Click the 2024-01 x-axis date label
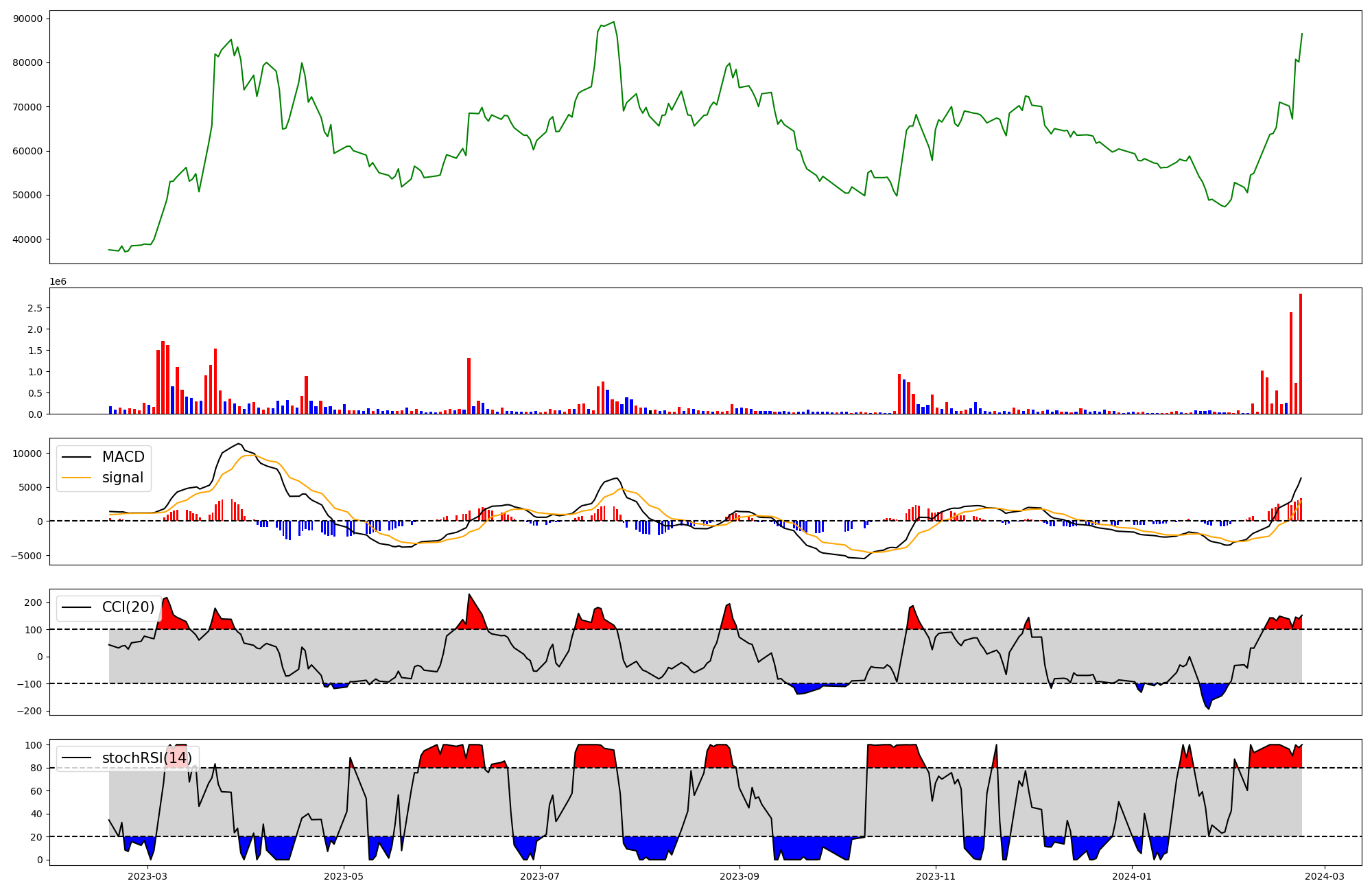Screen dimensions: 1372x892 [1132, 876]
